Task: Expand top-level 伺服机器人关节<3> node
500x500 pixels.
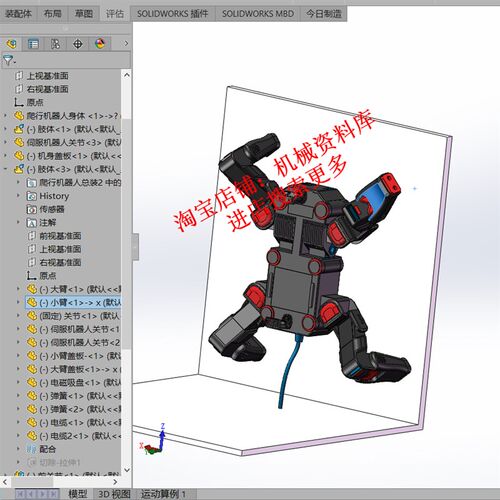Action: point(5,142)
